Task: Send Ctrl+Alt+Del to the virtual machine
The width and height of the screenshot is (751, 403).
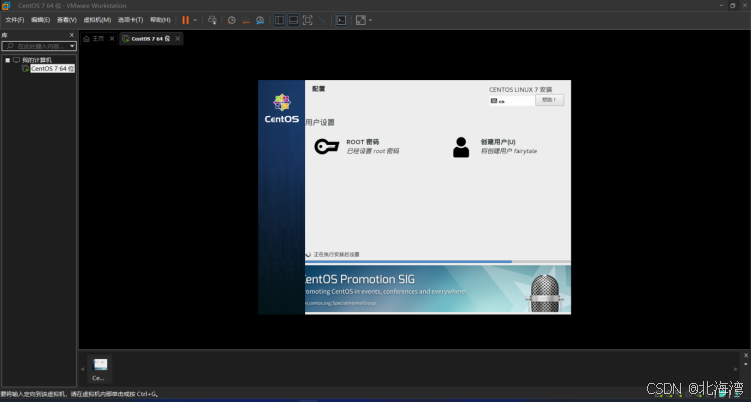Action: 212,20
